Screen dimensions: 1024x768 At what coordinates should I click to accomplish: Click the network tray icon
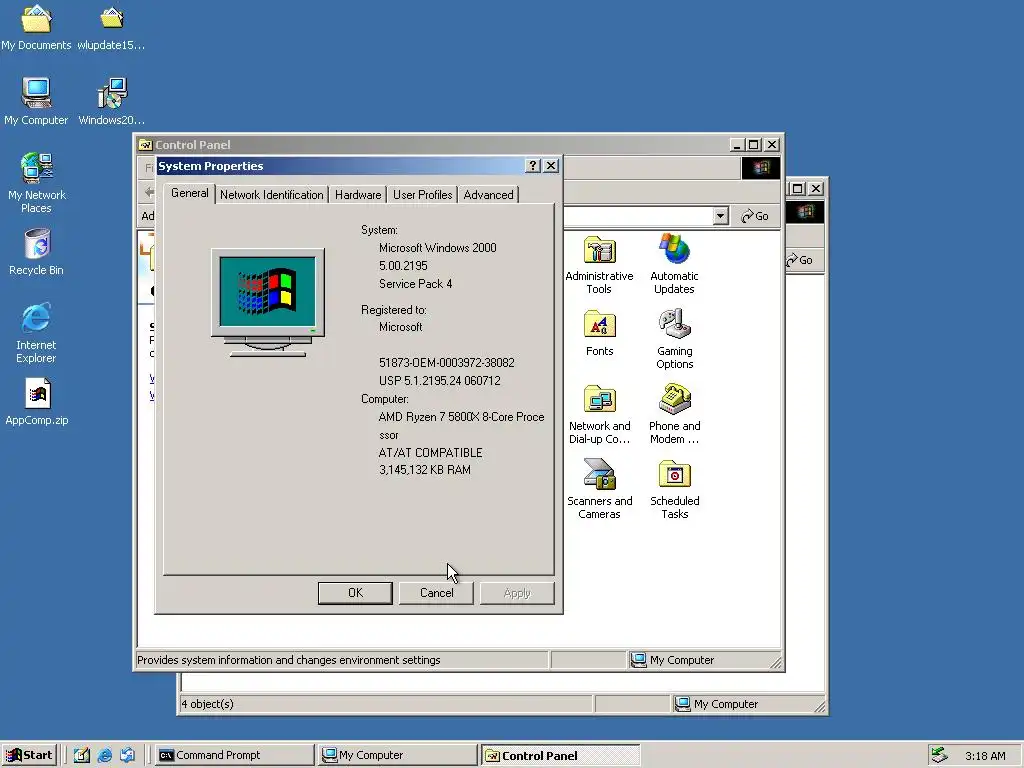pos(939,755)
